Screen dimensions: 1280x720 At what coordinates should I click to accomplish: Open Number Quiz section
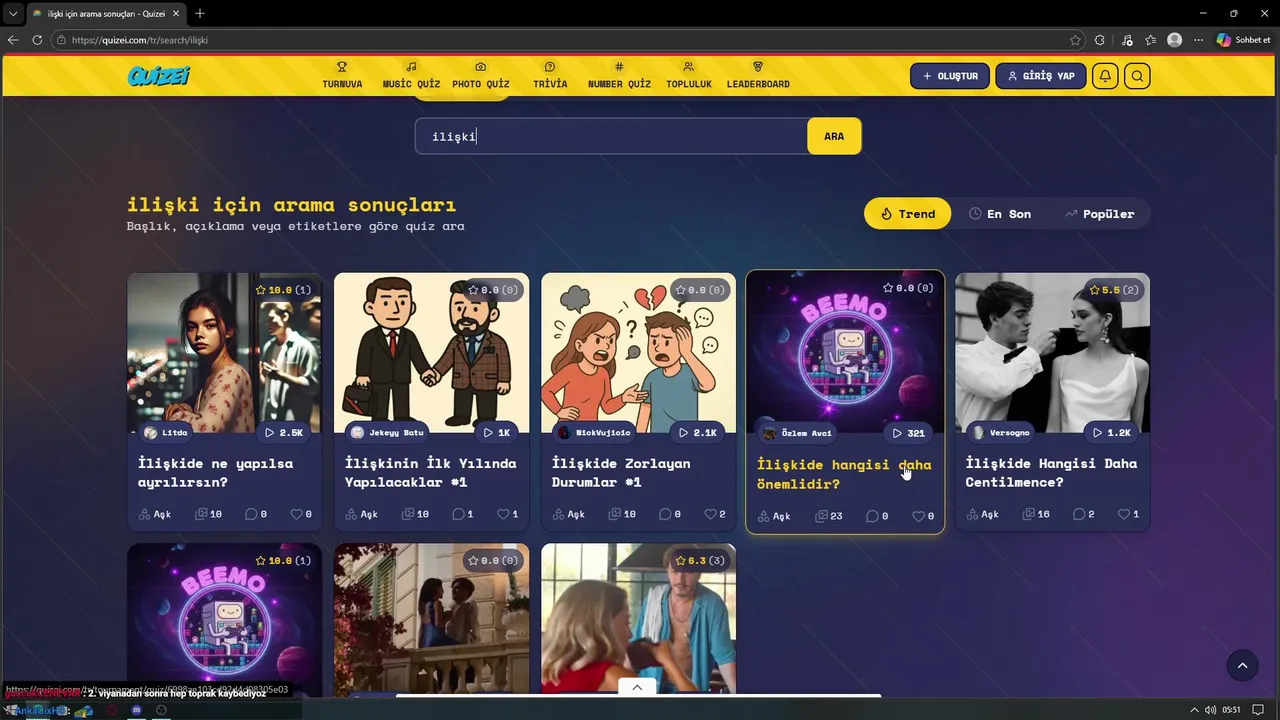pos(619,76)
